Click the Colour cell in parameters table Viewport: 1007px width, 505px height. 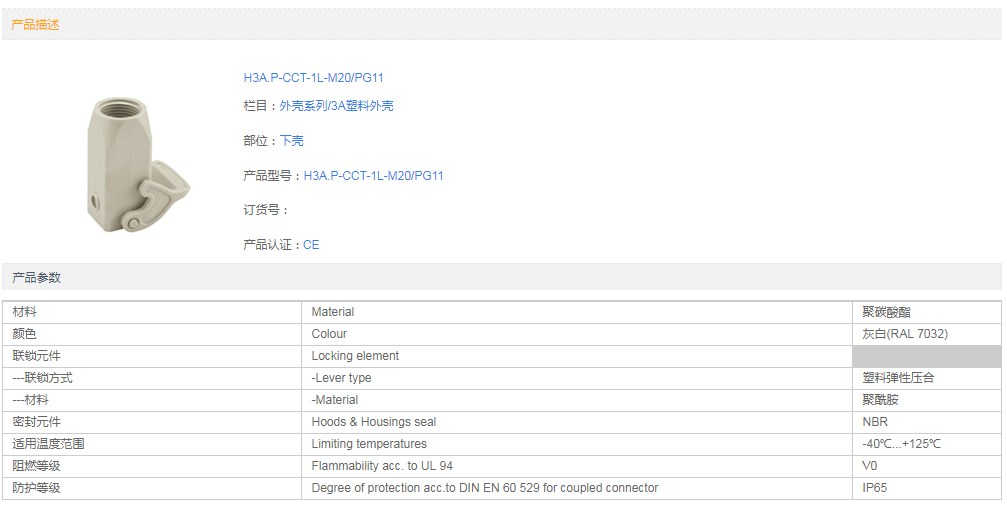pos(329,334)
